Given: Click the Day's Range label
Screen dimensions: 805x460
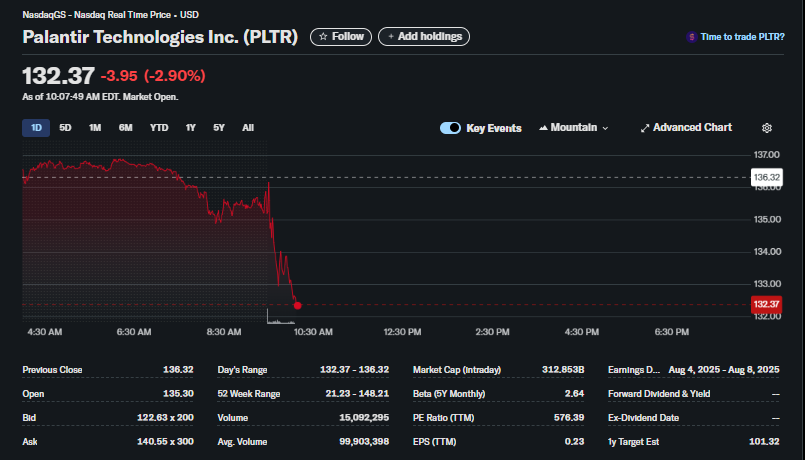Looking at the screenshot, I should pyautogui.click(x=242, y=370).
